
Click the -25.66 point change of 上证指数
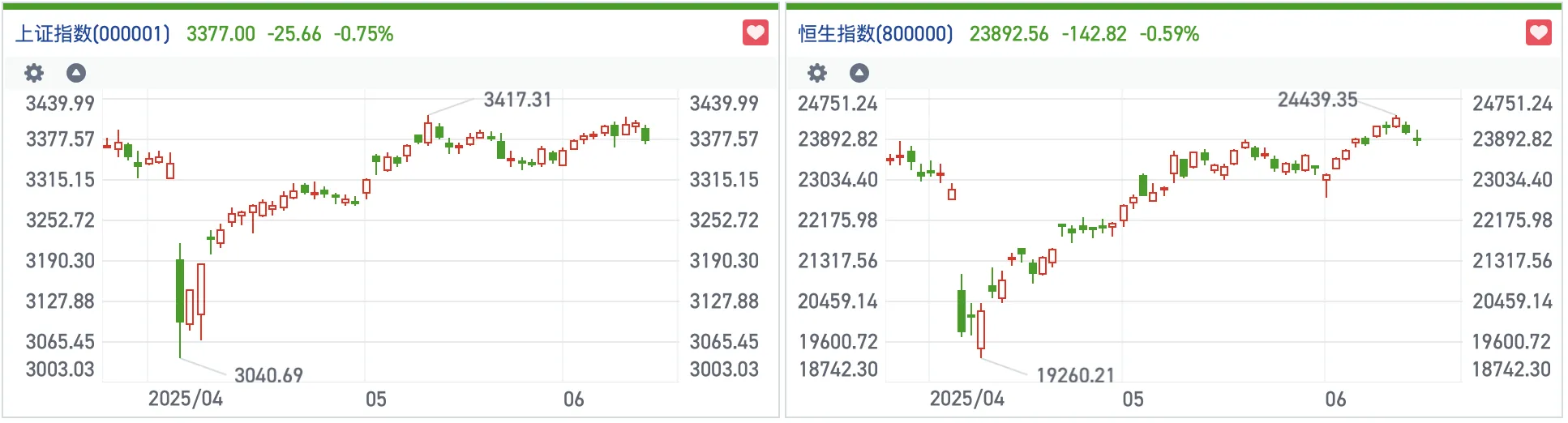point(294,34)
